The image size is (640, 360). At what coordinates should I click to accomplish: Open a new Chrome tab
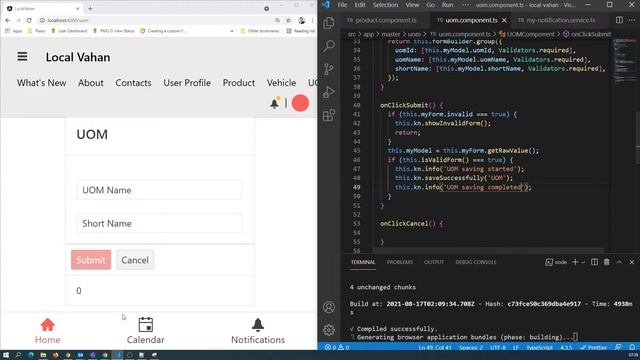90,8
